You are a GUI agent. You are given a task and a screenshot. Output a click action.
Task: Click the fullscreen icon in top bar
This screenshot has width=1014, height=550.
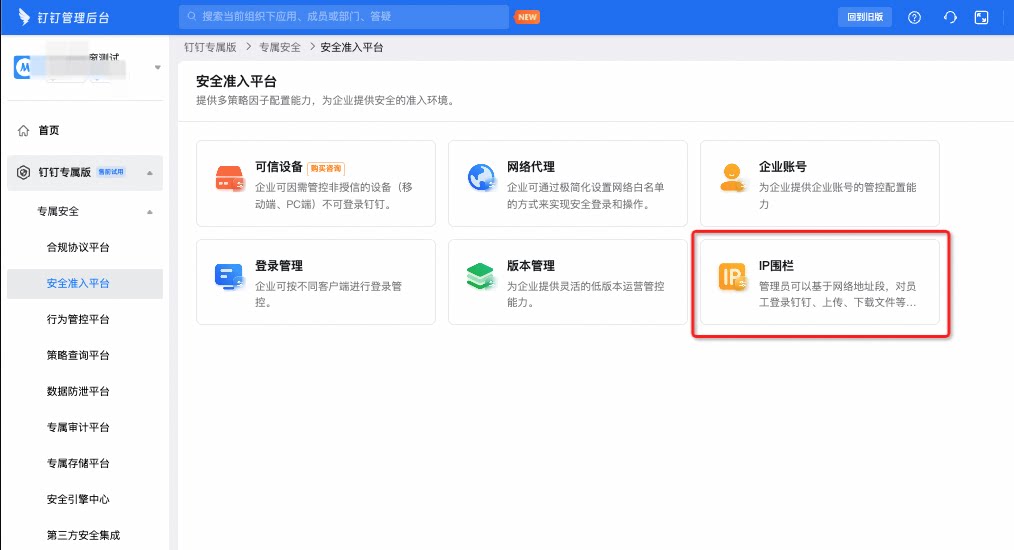pos(981,17)
